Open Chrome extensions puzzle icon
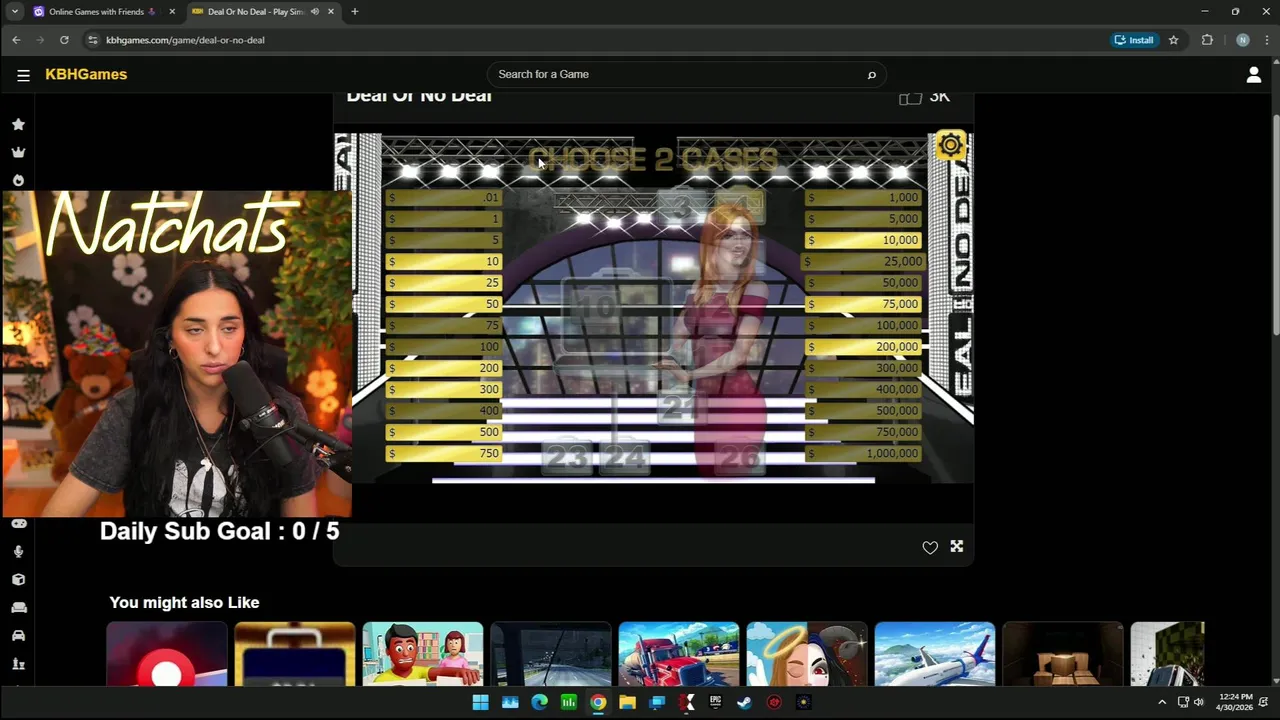1280x720 pixels. pos(1207,40)
